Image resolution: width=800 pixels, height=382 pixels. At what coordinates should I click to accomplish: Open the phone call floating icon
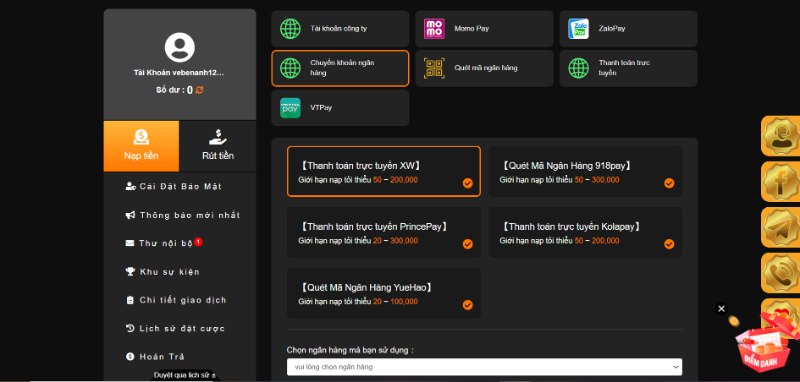[781, 273]
